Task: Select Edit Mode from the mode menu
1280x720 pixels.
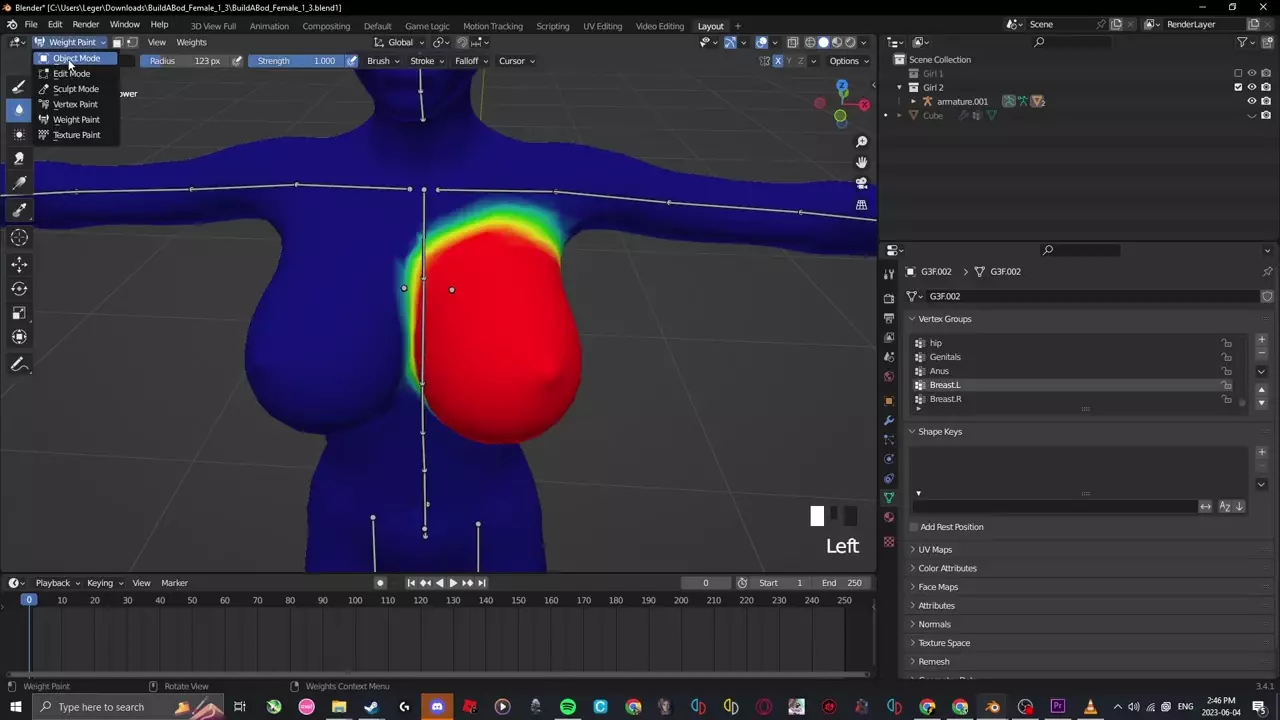Action: [x=71, y=74]
